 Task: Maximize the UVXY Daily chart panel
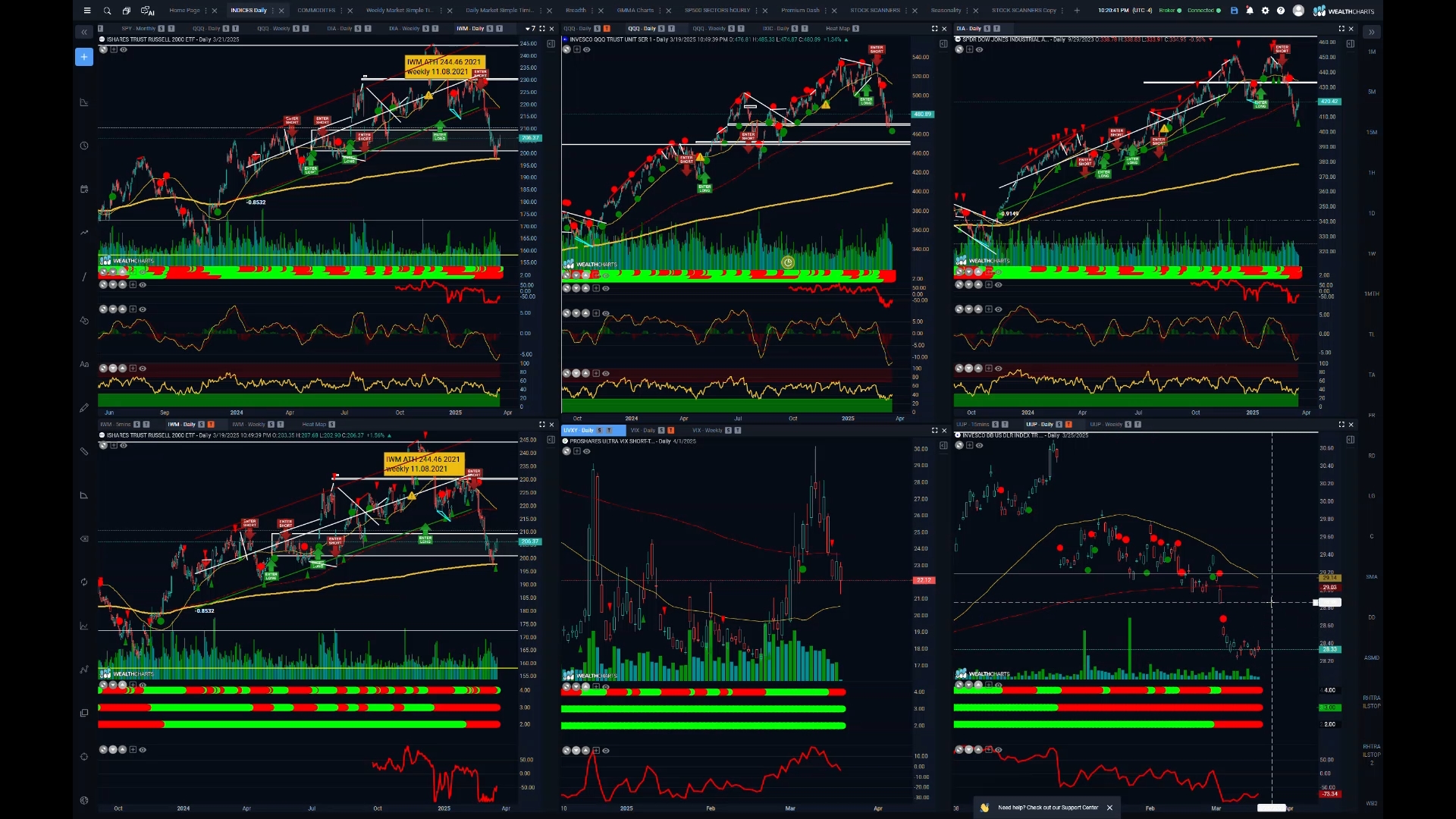[x=934, y=430]
